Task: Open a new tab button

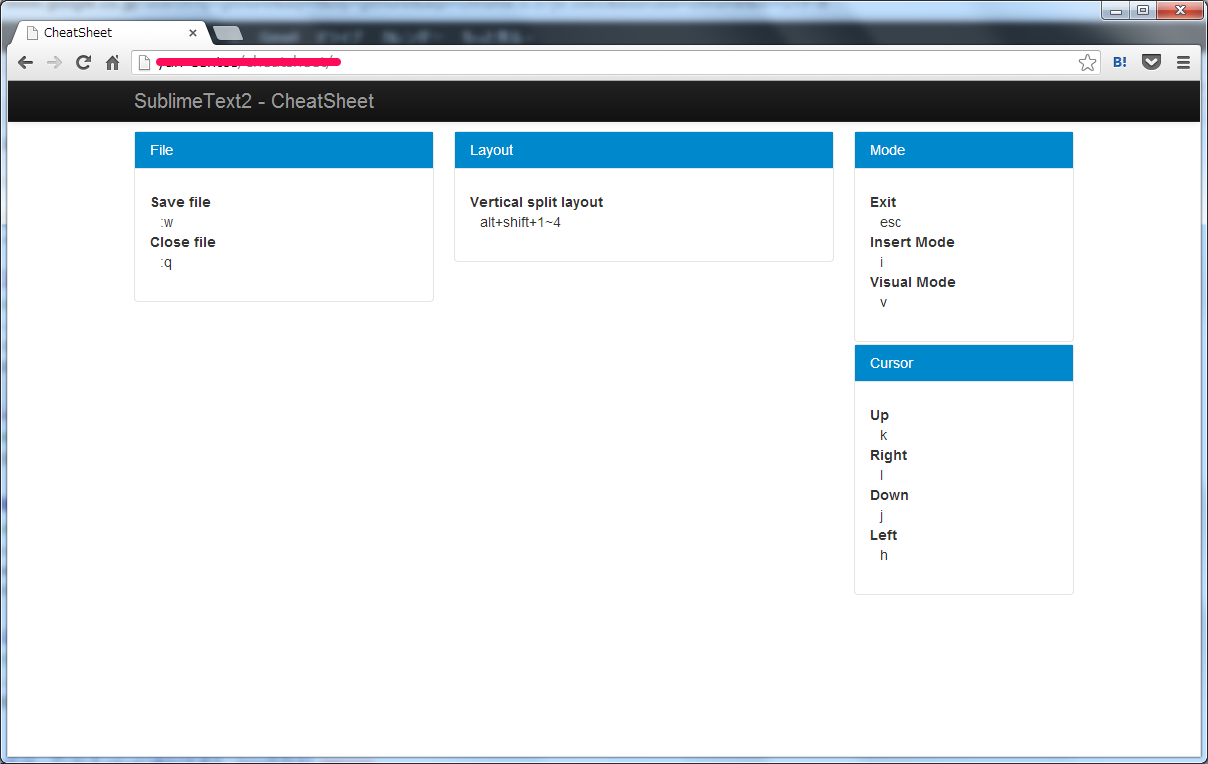Action: click(228, 34)
